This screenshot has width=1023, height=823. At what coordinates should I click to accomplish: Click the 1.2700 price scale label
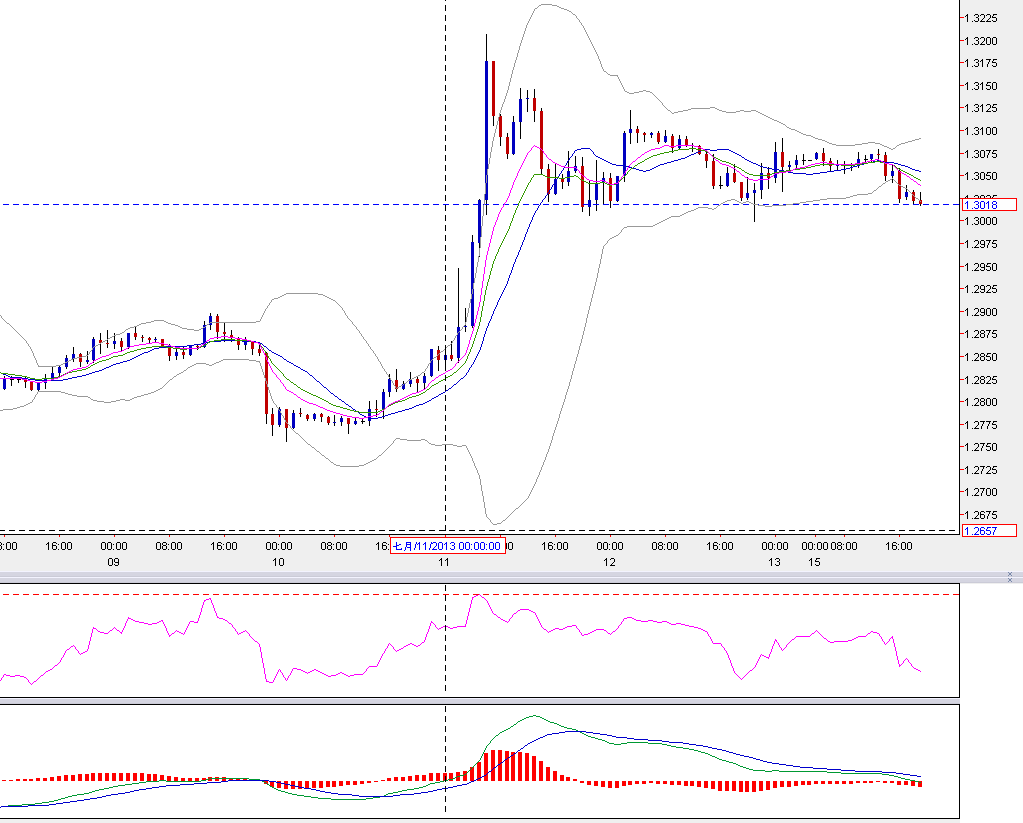[981, 492]
